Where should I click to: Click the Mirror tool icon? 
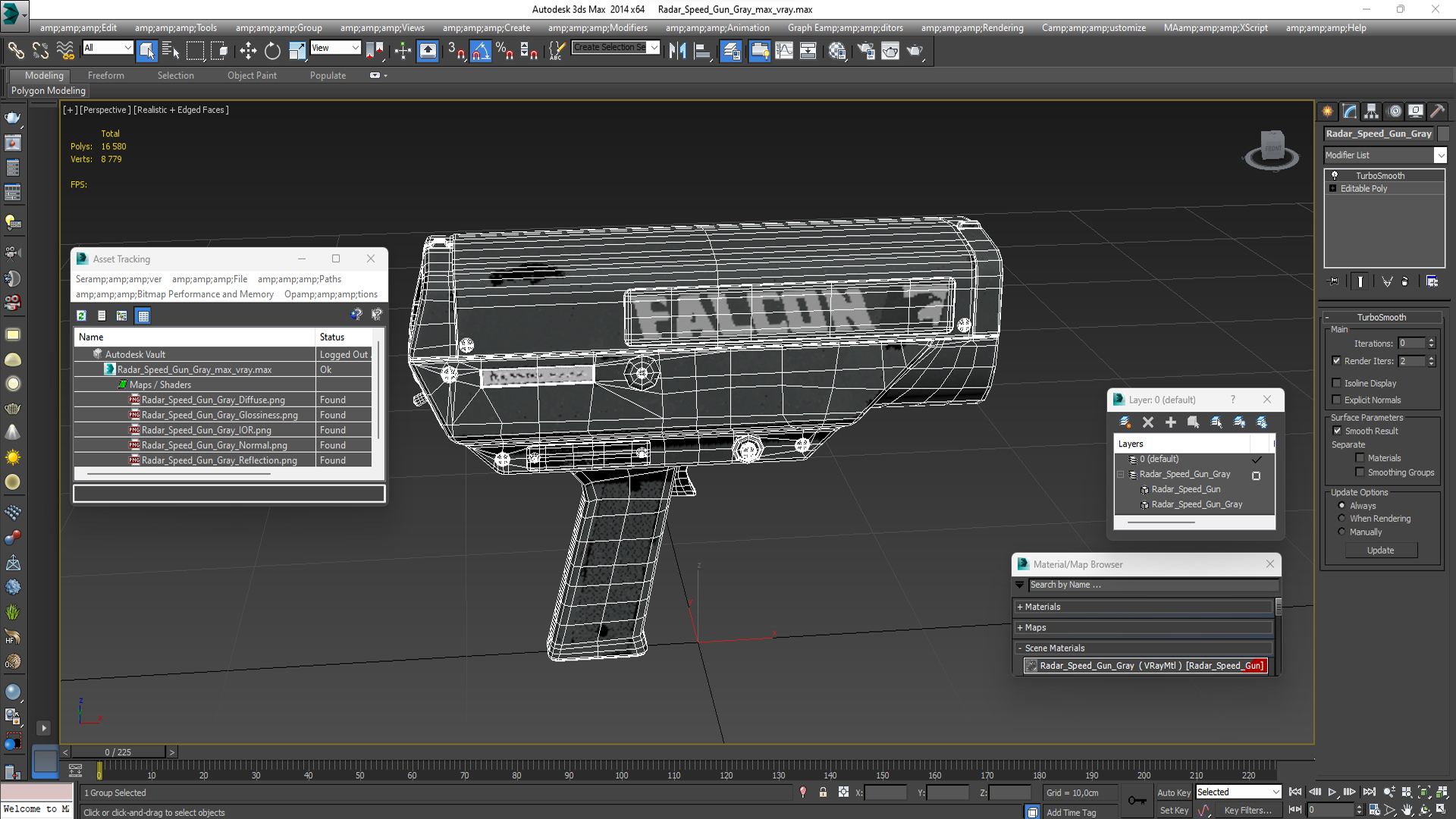(677, 51)
